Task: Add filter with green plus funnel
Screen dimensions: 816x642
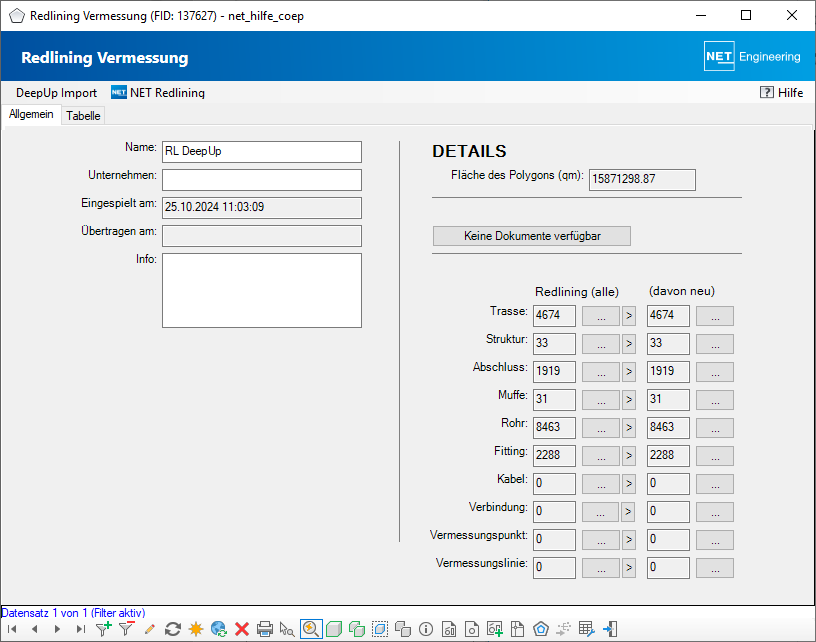Action: [x=104, y=629]
